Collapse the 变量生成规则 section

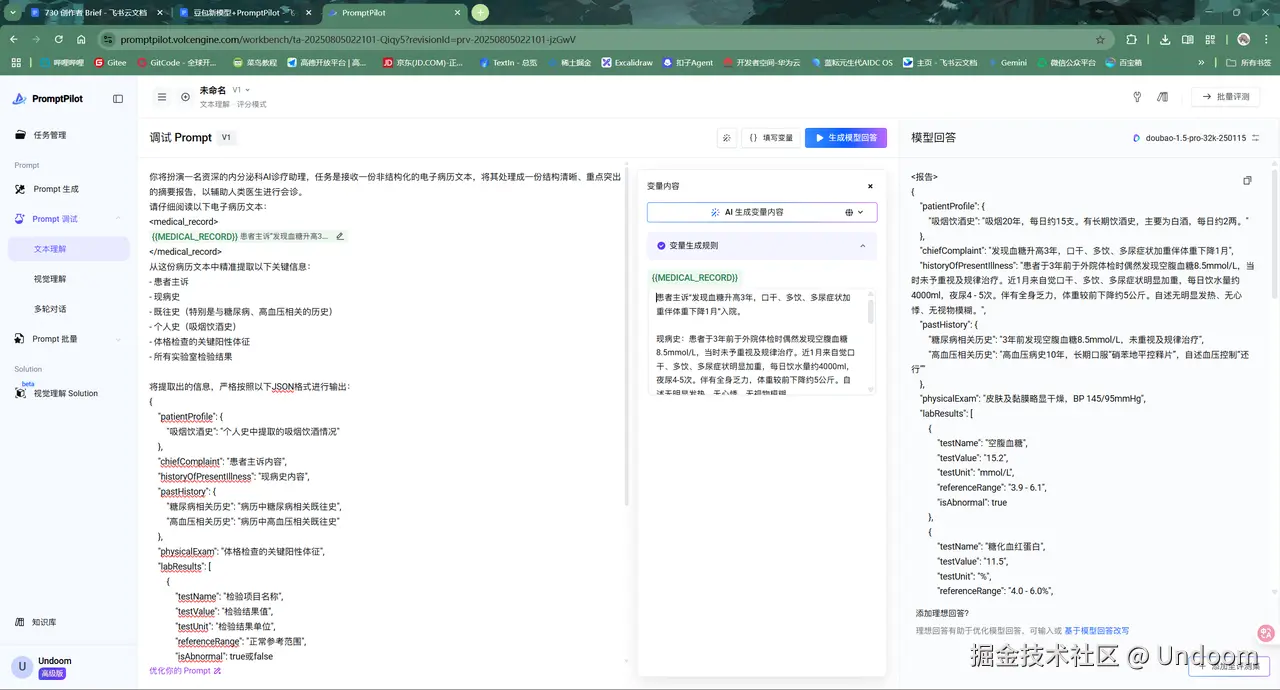click(x=863, y=245)
